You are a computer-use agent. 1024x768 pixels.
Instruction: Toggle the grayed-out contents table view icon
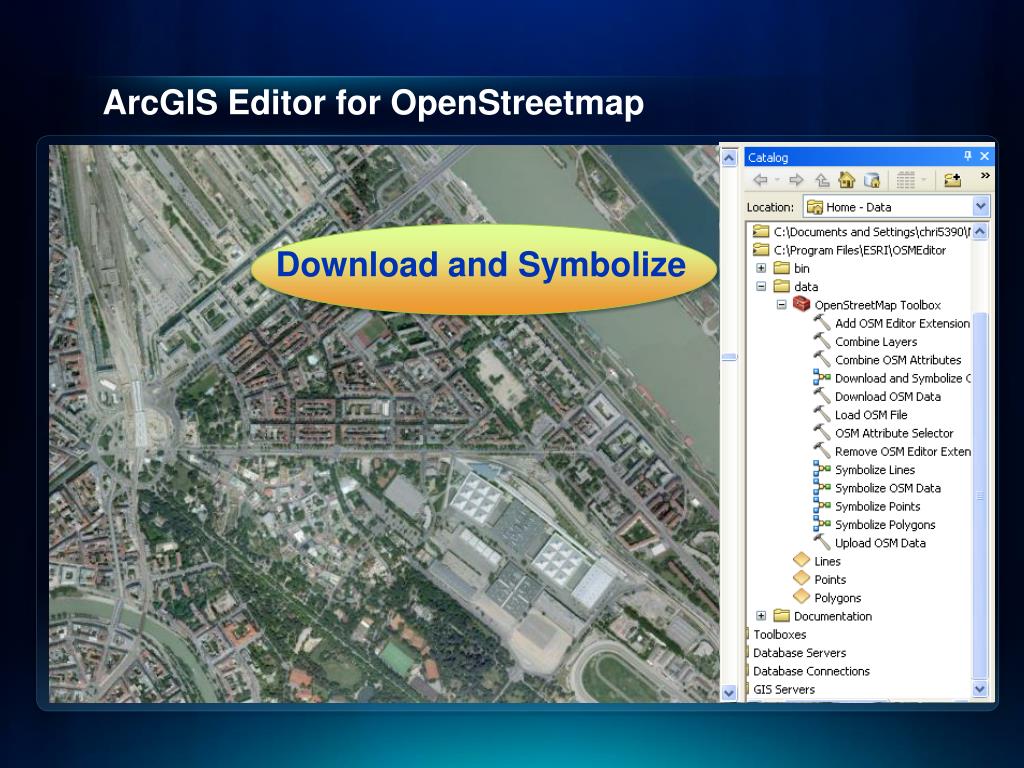(x=905, y=180)
